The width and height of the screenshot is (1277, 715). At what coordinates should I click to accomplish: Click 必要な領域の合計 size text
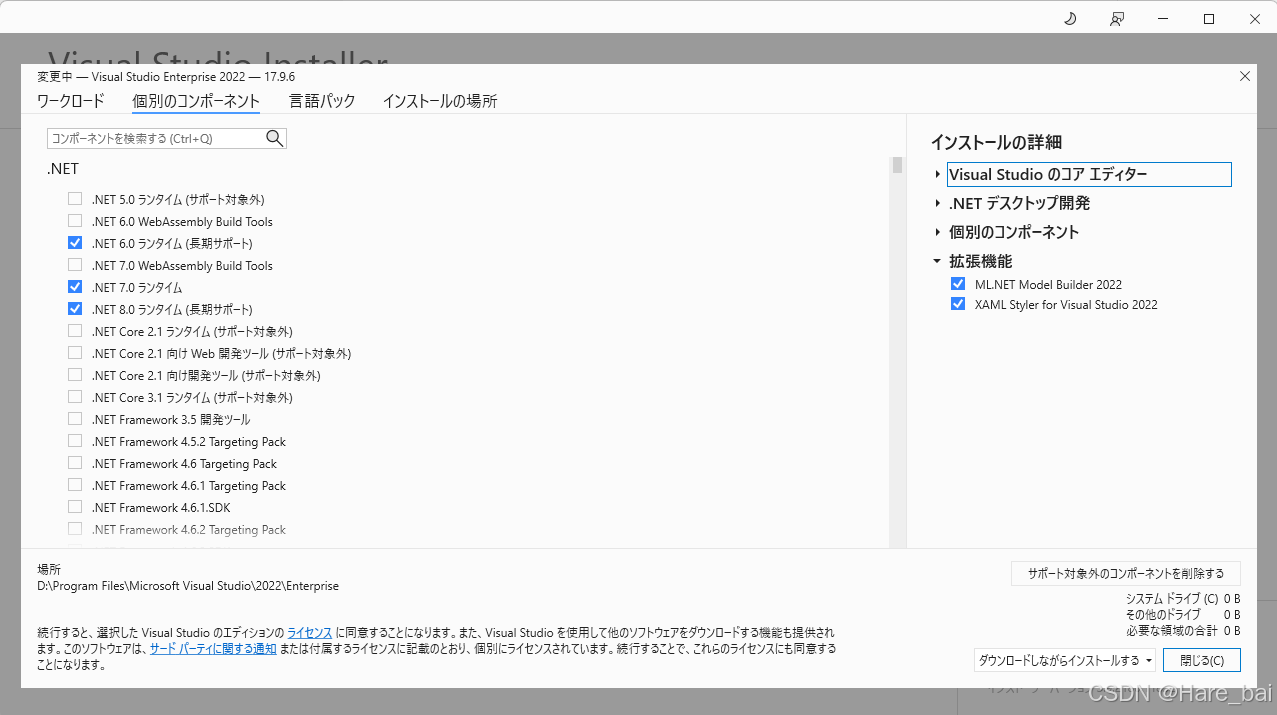1183,631
